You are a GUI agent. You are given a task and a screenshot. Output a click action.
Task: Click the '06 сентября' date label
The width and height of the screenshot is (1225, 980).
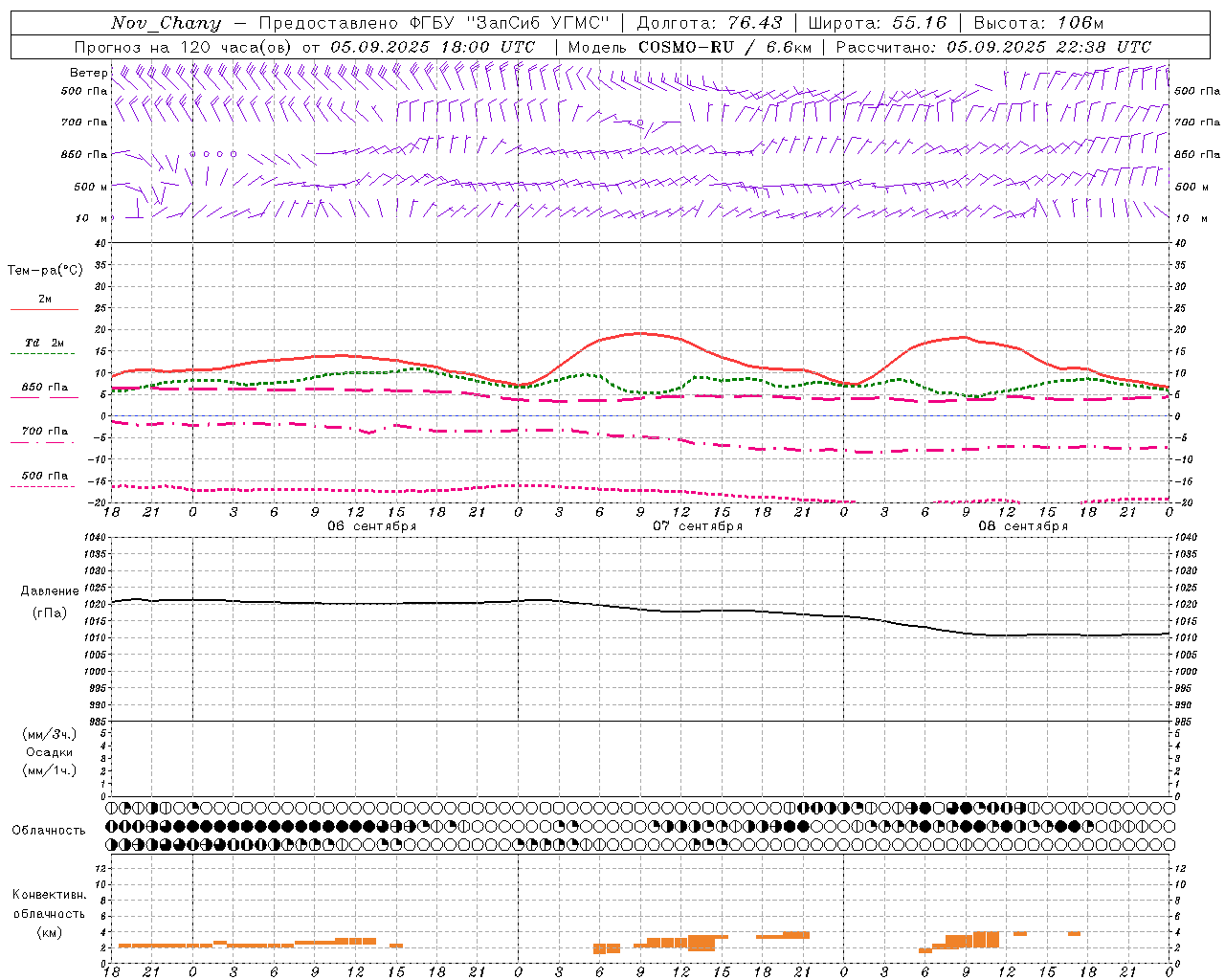pos(371,526)
